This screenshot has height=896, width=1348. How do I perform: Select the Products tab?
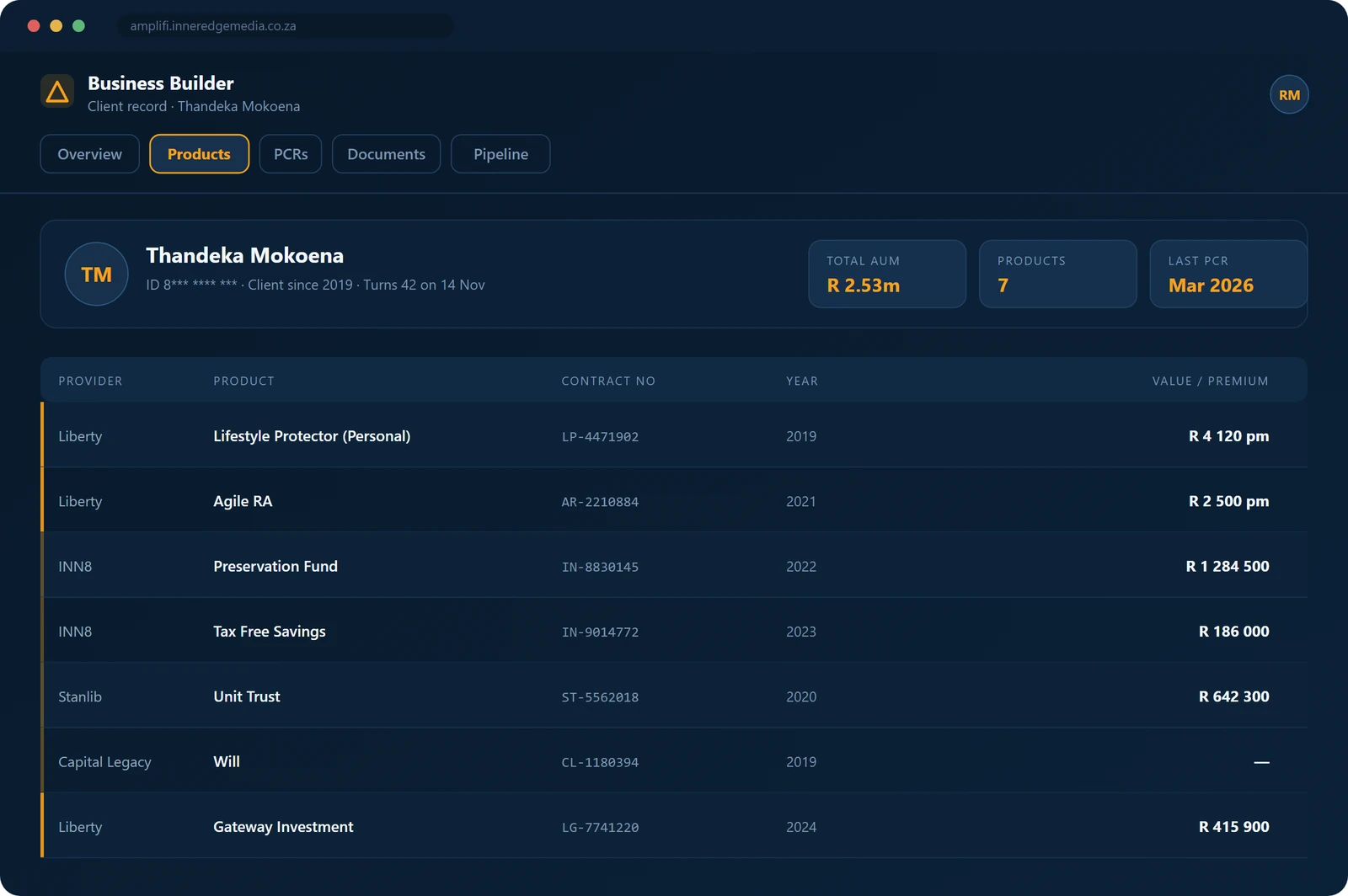(199, 154)
